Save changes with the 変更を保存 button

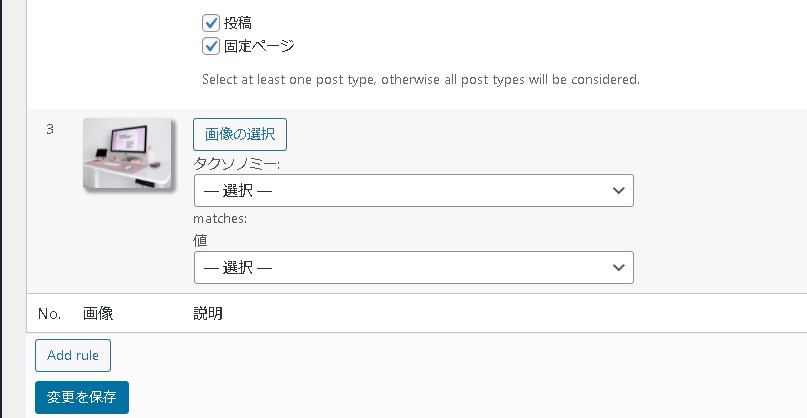pyautogui.click(x=82, y=397)
